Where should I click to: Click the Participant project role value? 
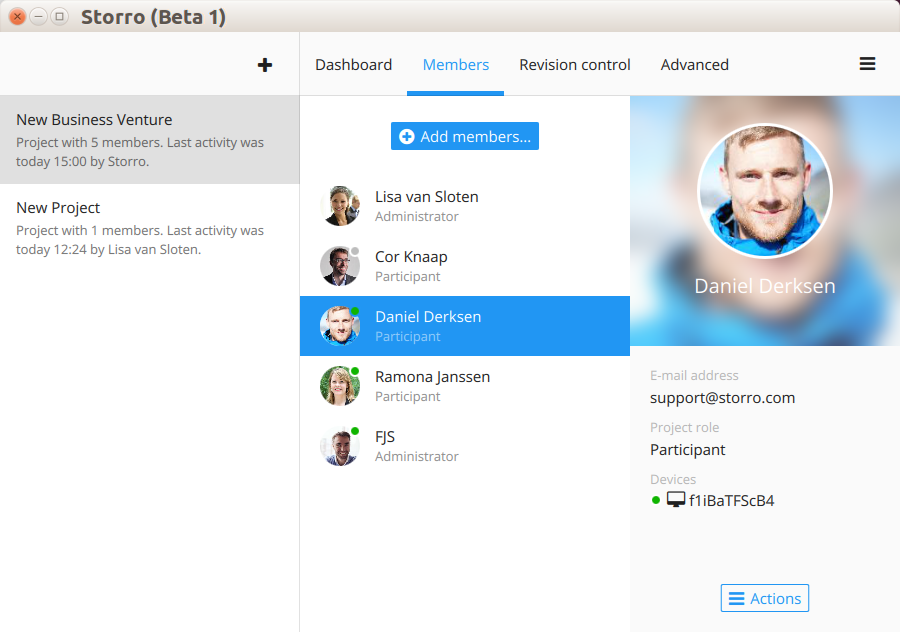[688, 449]
